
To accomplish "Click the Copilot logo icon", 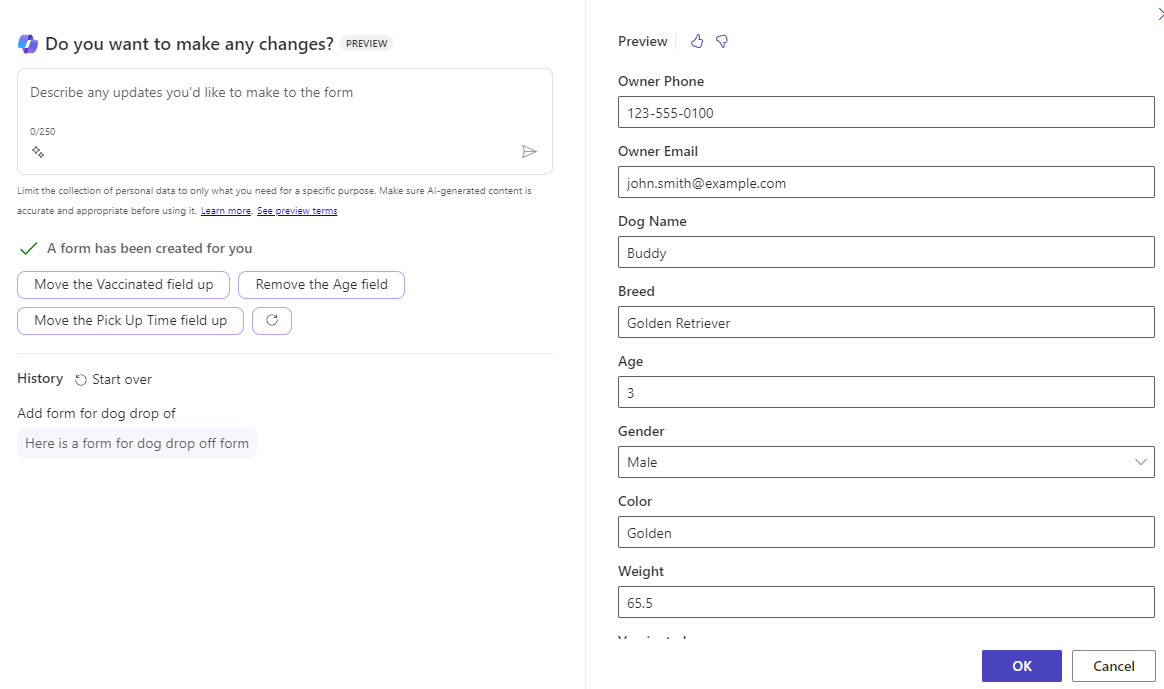I will coord(28,43).
